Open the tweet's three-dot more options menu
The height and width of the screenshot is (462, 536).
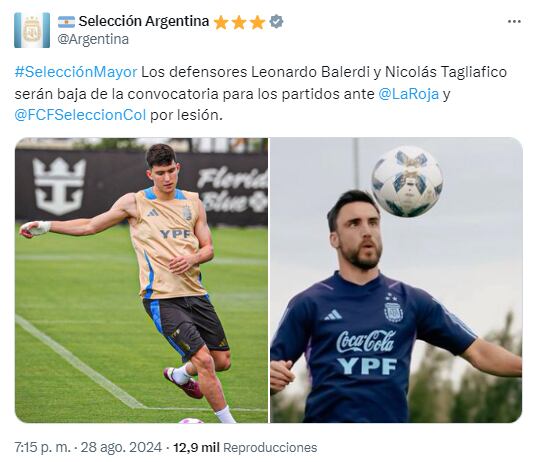[x=514, y=22]
